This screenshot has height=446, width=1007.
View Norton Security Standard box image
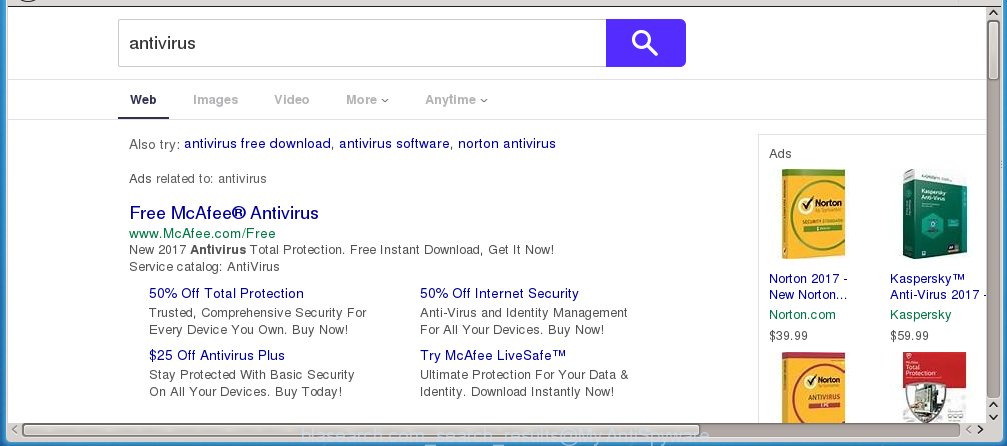point(812,214)
